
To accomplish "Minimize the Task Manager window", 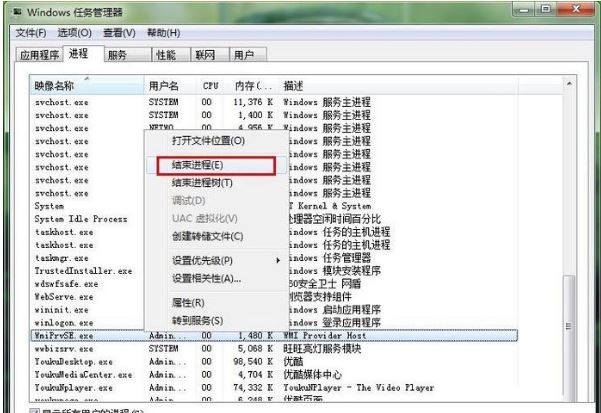I will click(x=524, y=9).
